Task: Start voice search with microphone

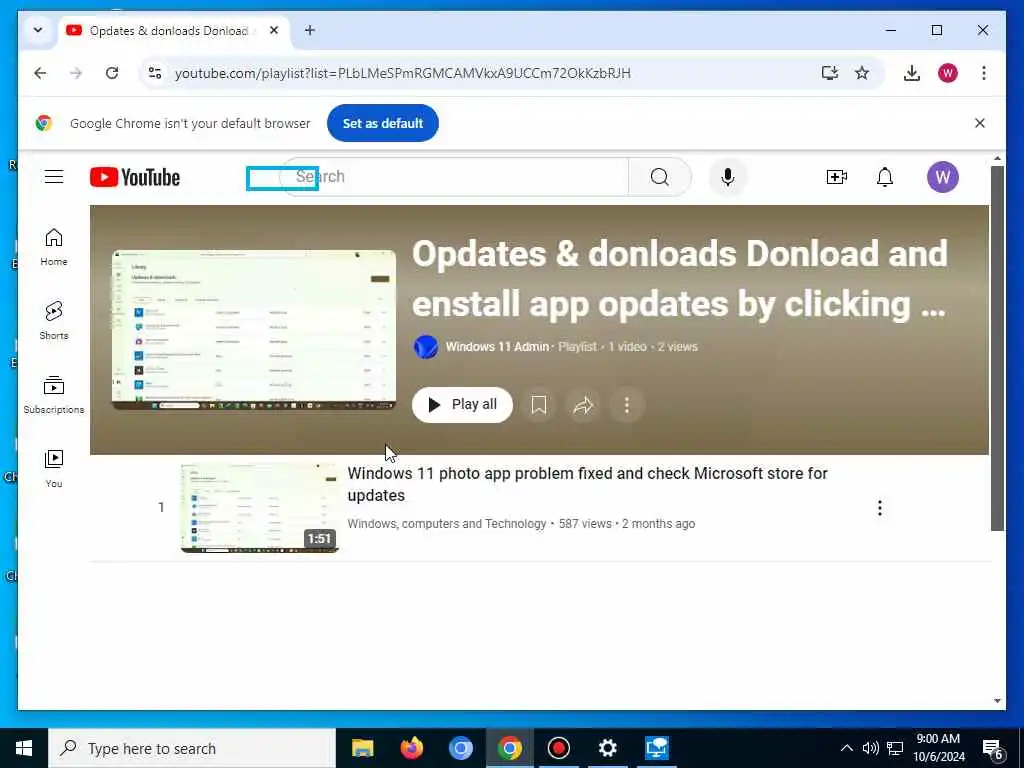Action: coord(728,177)
